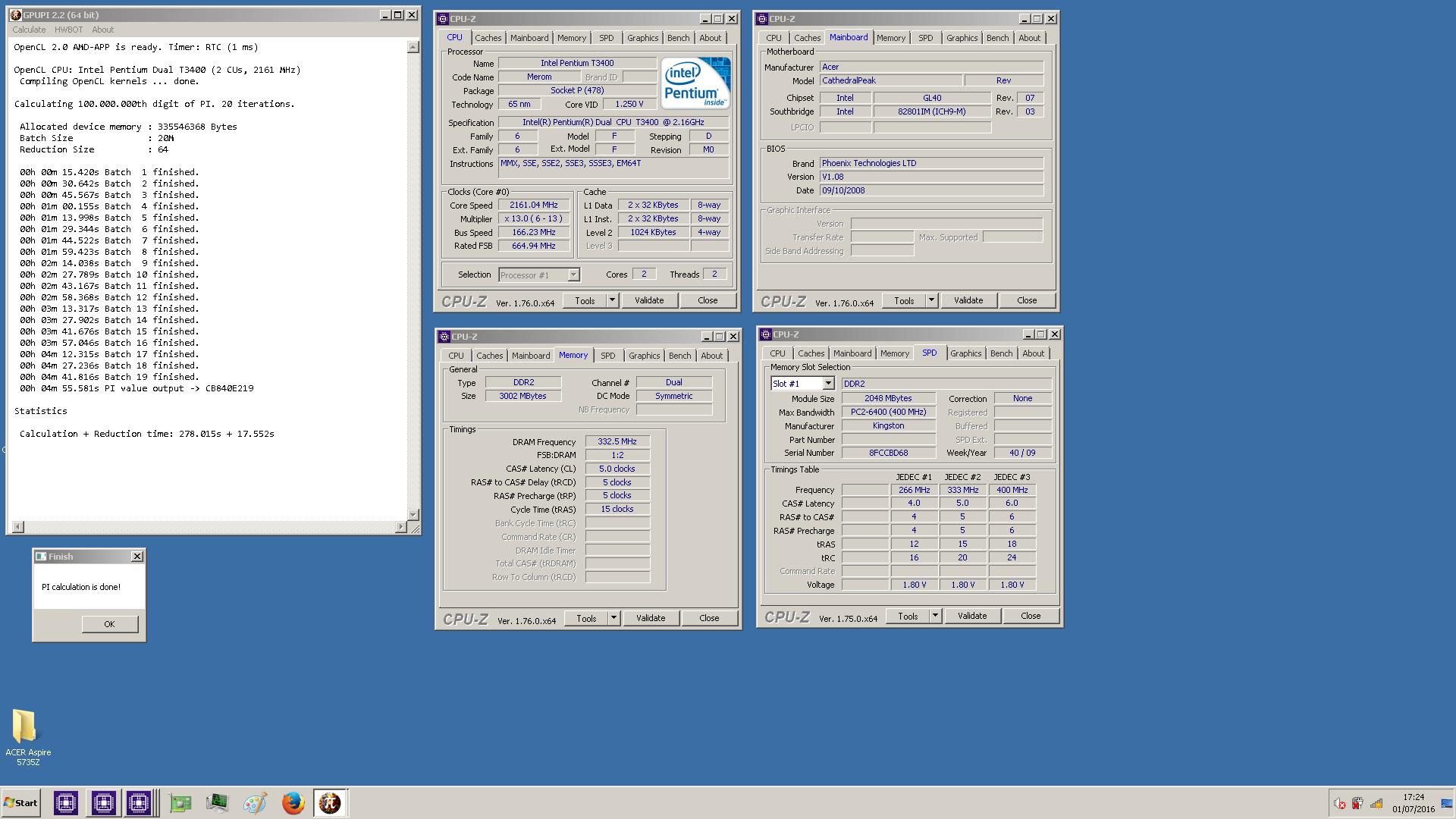
Task: Click OK in the Finish dialog
Action: 110,624
